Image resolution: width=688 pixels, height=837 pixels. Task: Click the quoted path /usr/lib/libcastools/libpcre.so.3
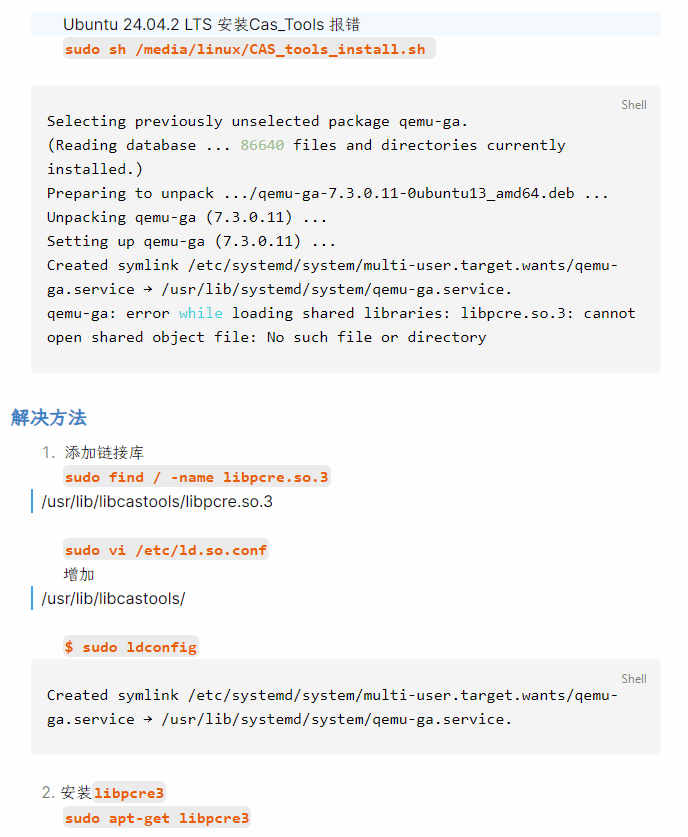(157, 501)
